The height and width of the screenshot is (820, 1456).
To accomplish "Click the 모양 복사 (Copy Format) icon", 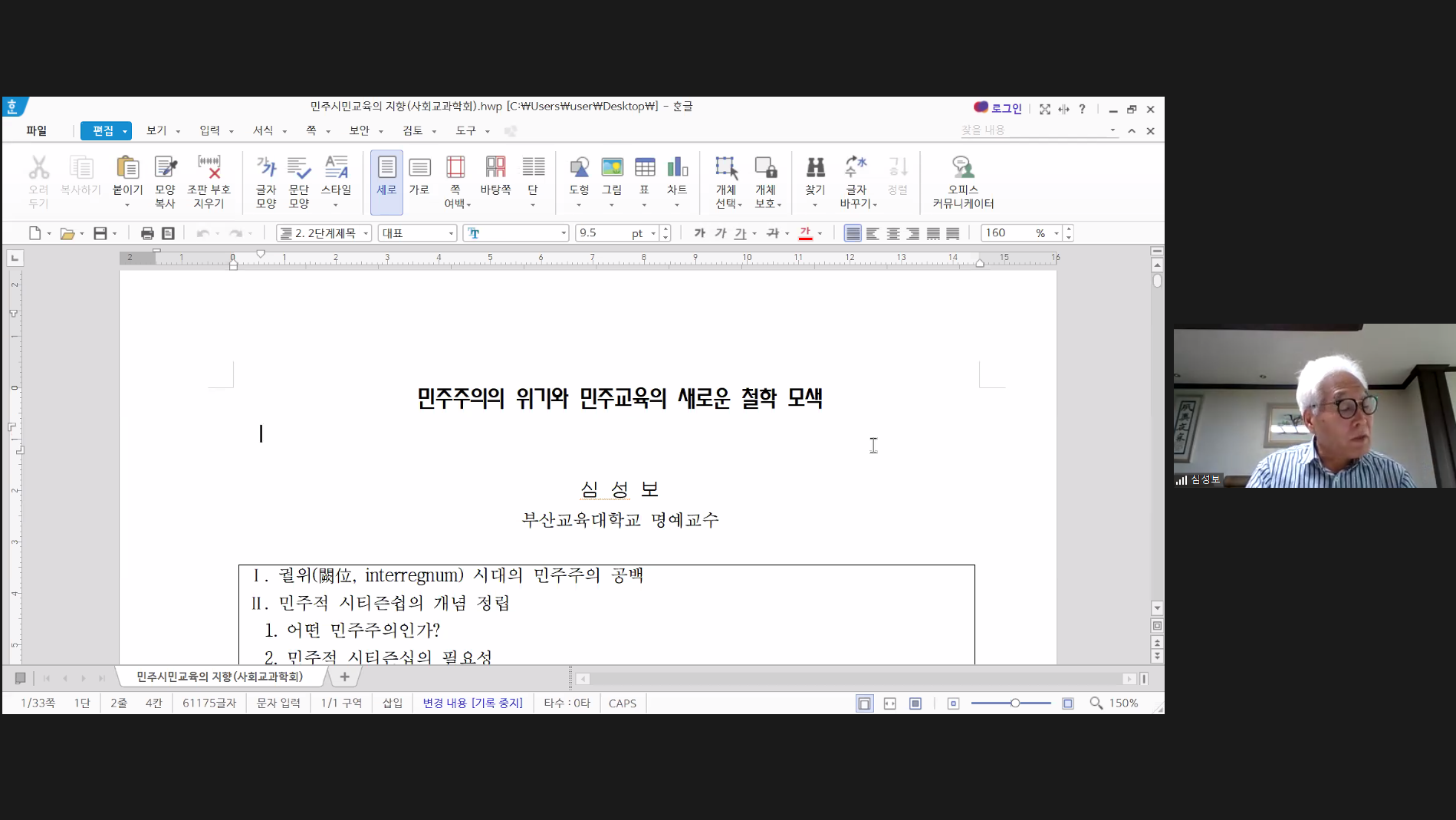I will pyautogui.click(x=166, y=167).
